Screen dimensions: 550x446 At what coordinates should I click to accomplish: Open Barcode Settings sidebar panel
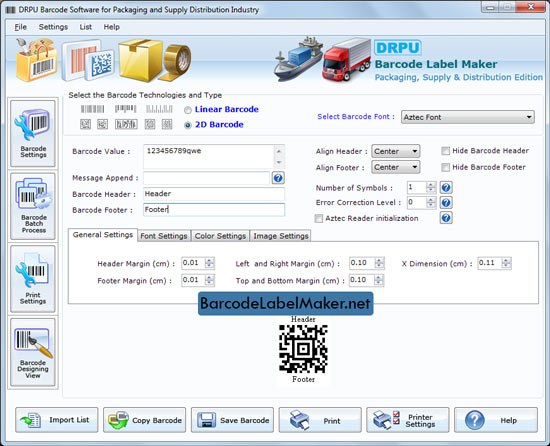pos(33,133)
